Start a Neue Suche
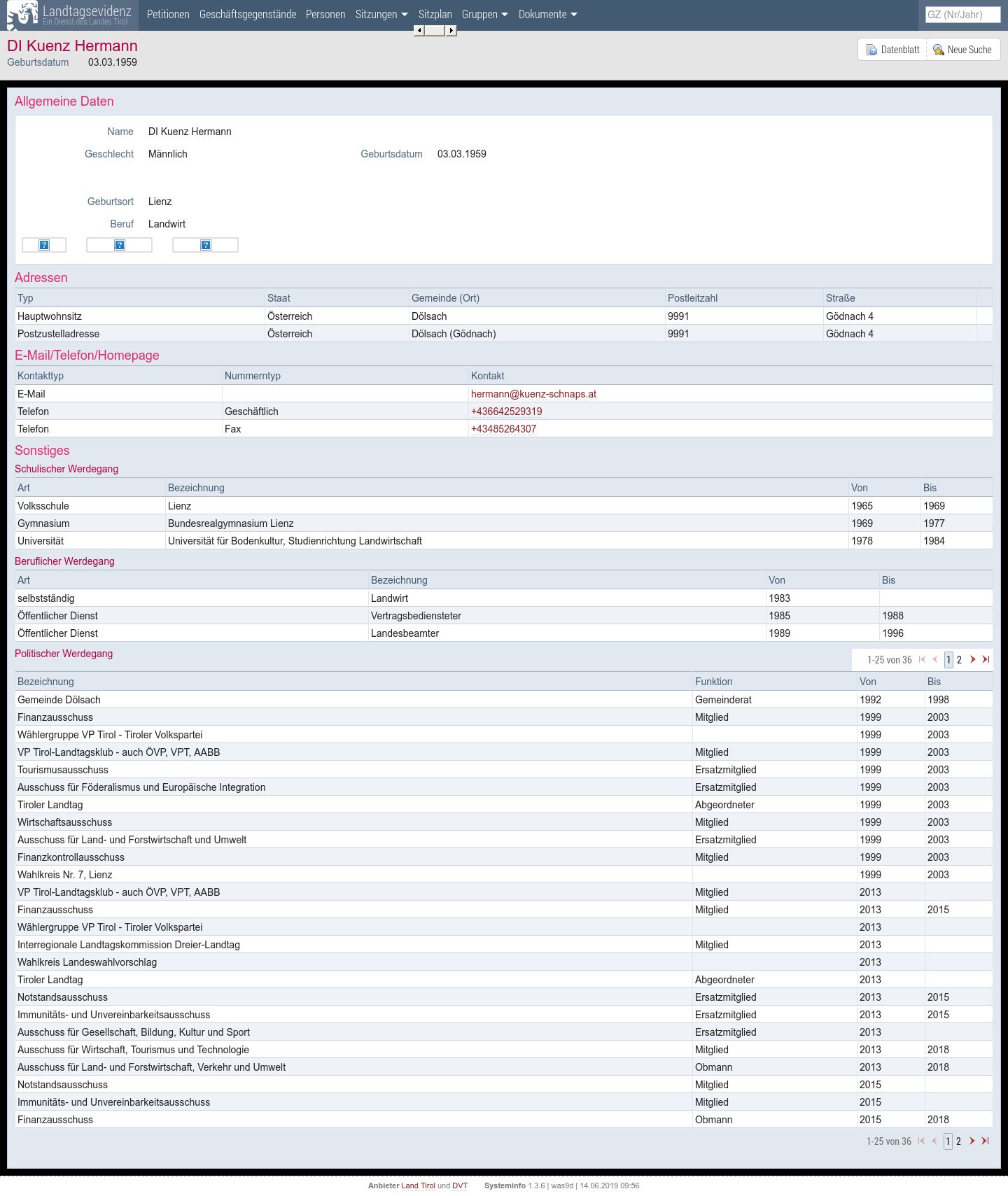The width and height of the screenshot is (1008, 1196). click(x=962, y=50)
